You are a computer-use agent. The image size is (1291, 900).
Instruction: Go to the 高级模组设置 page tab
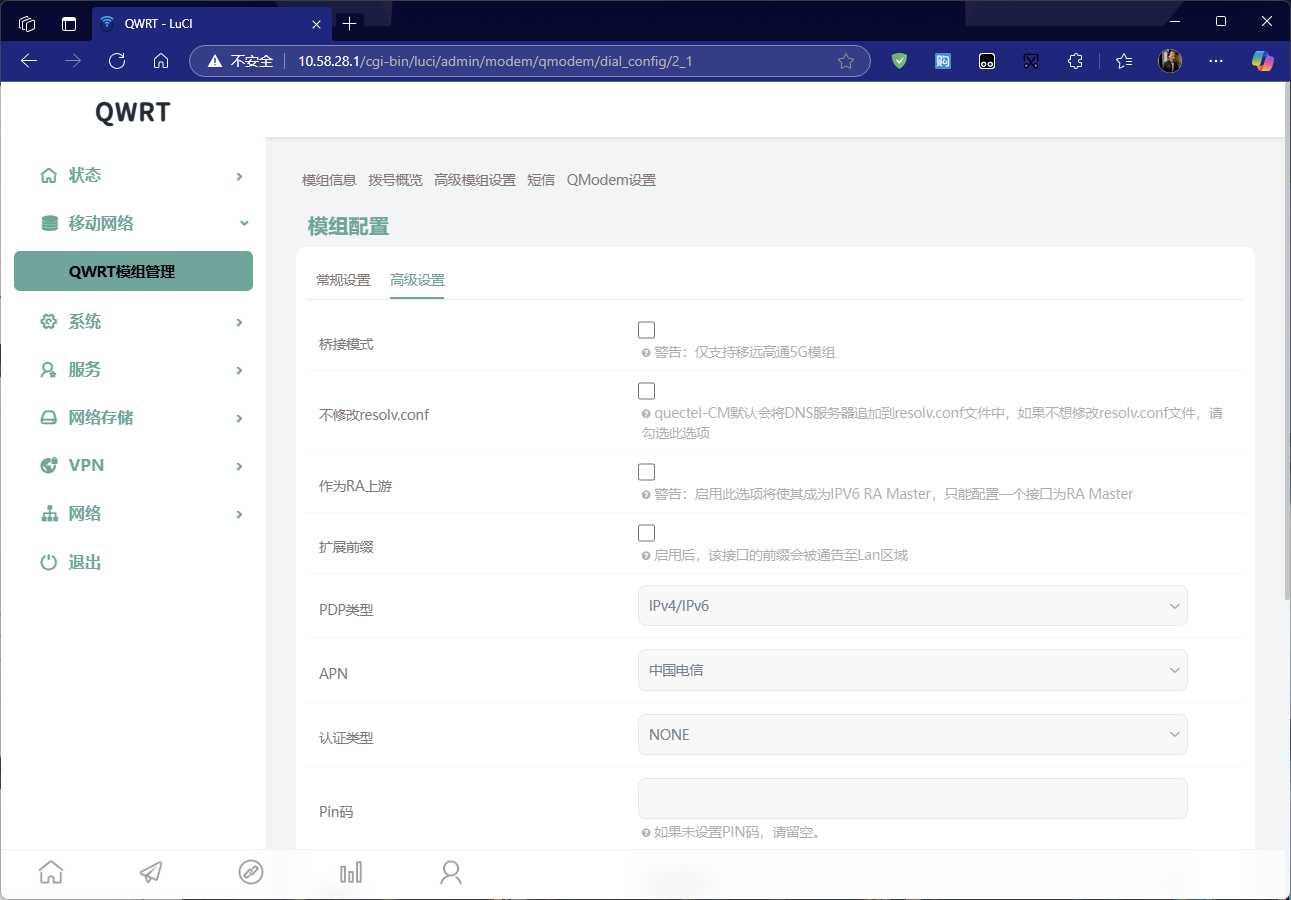[475, 180]
